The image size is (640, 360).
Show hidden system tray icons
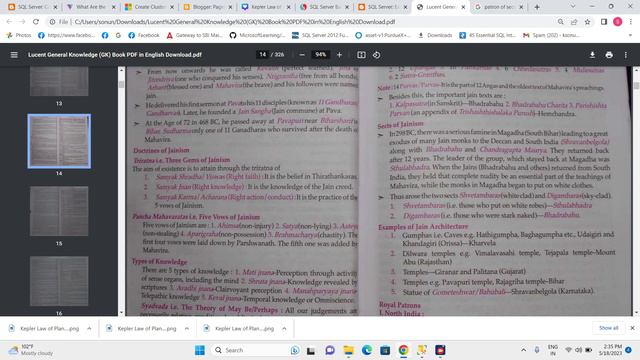(523, 350)
